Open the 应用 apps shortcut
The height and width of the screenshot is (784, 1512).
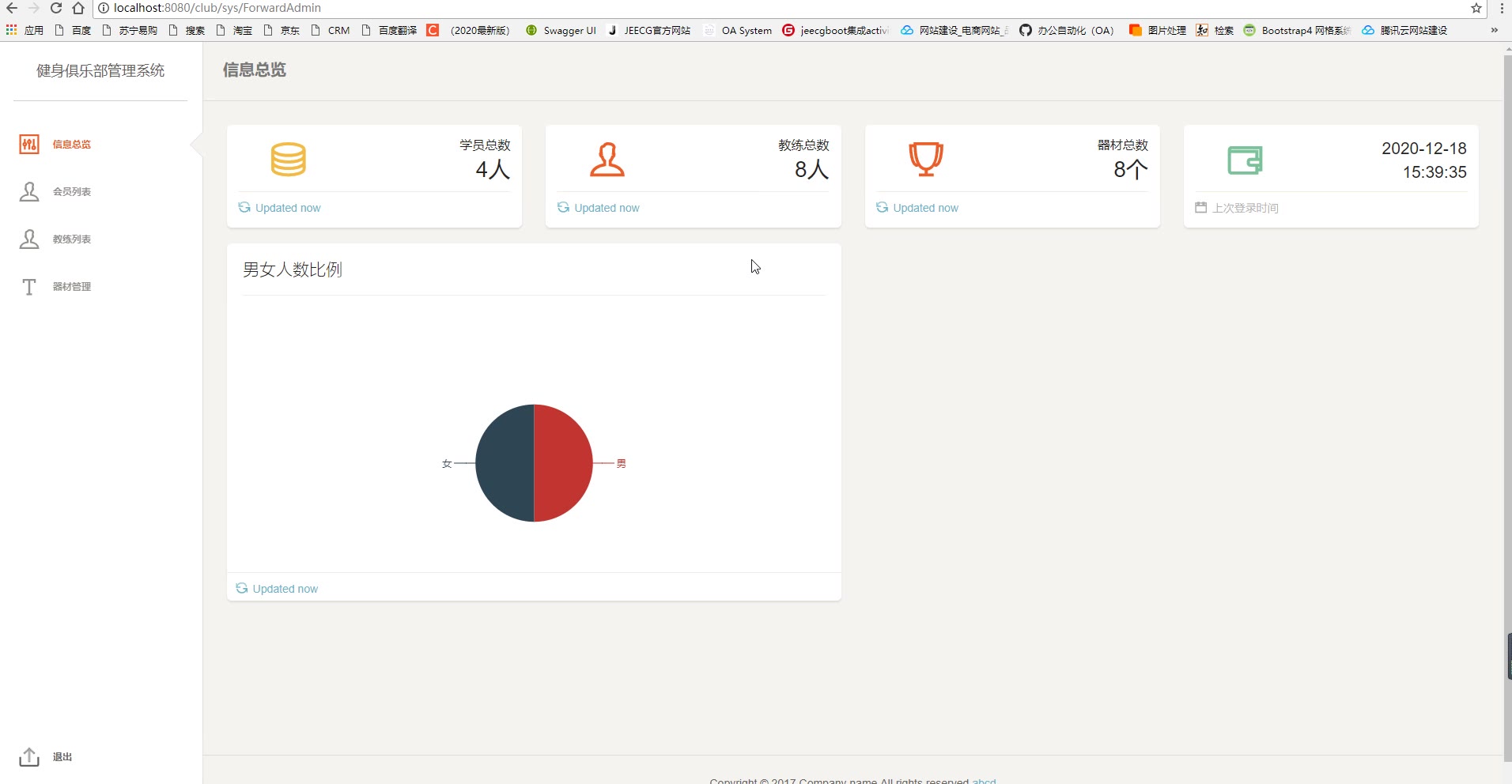click(x=25, y=30)
